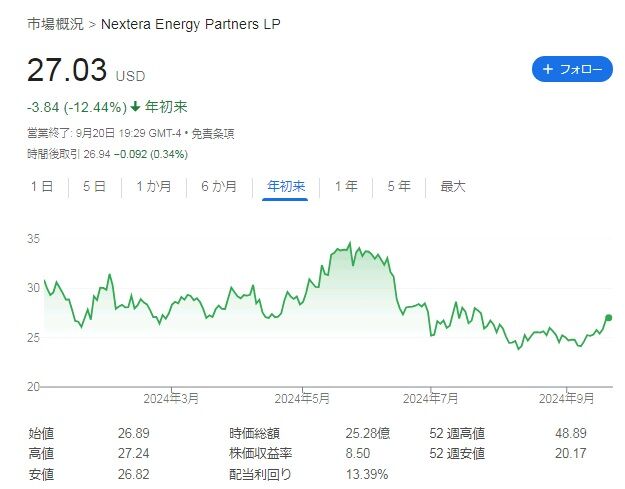Click the 配当利回り 13.39% value

(368, 473)
